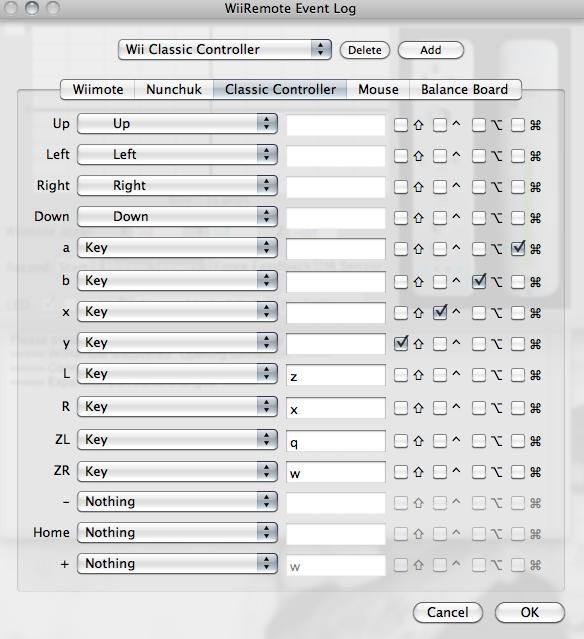Open the Left row action dropdown
Viewport: 584px width, 639px height.
[x=177, y=154]
